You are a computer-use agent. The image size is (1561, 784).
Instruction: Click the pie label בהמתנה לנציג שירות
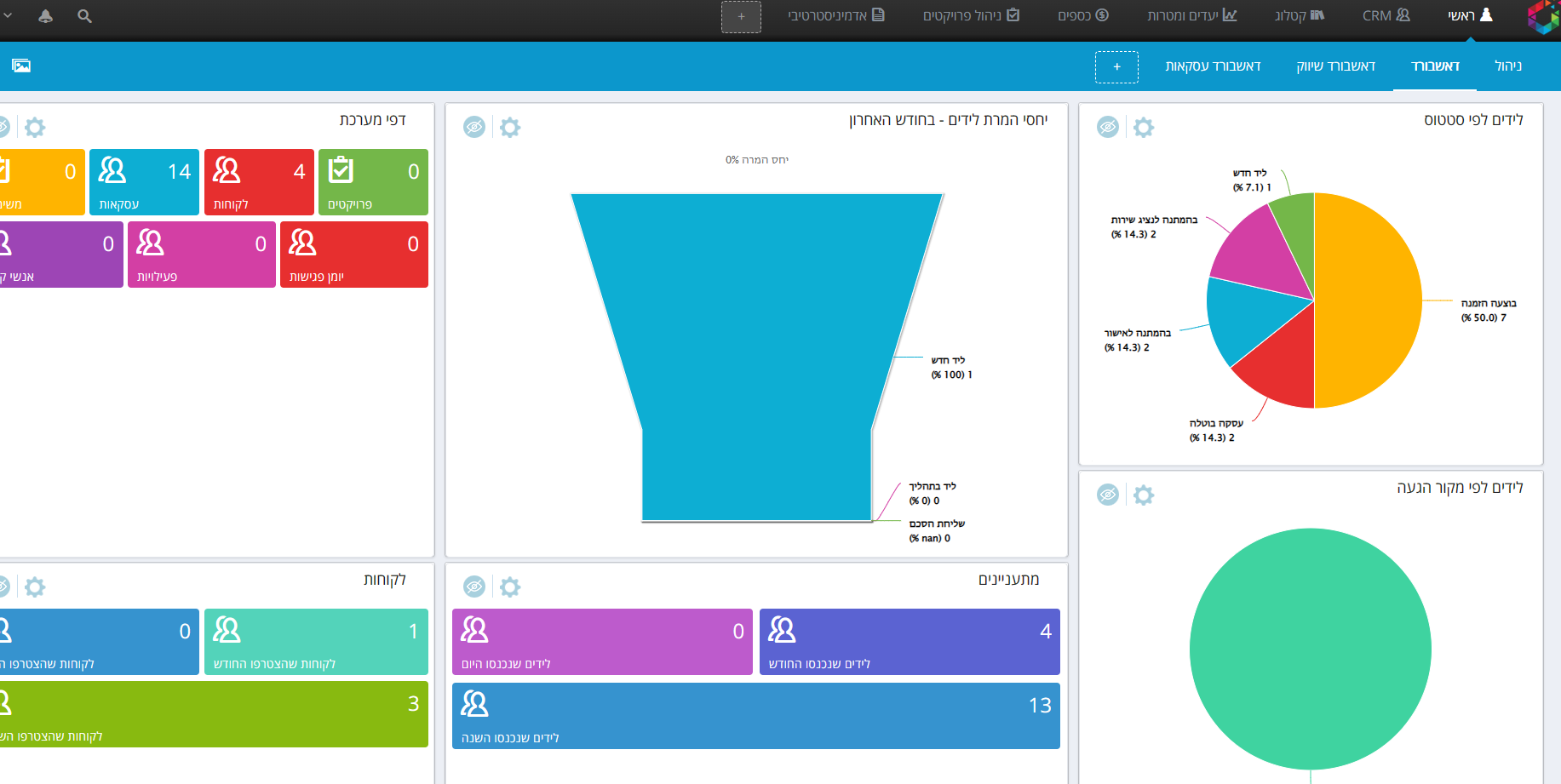tap(1154, 227)
